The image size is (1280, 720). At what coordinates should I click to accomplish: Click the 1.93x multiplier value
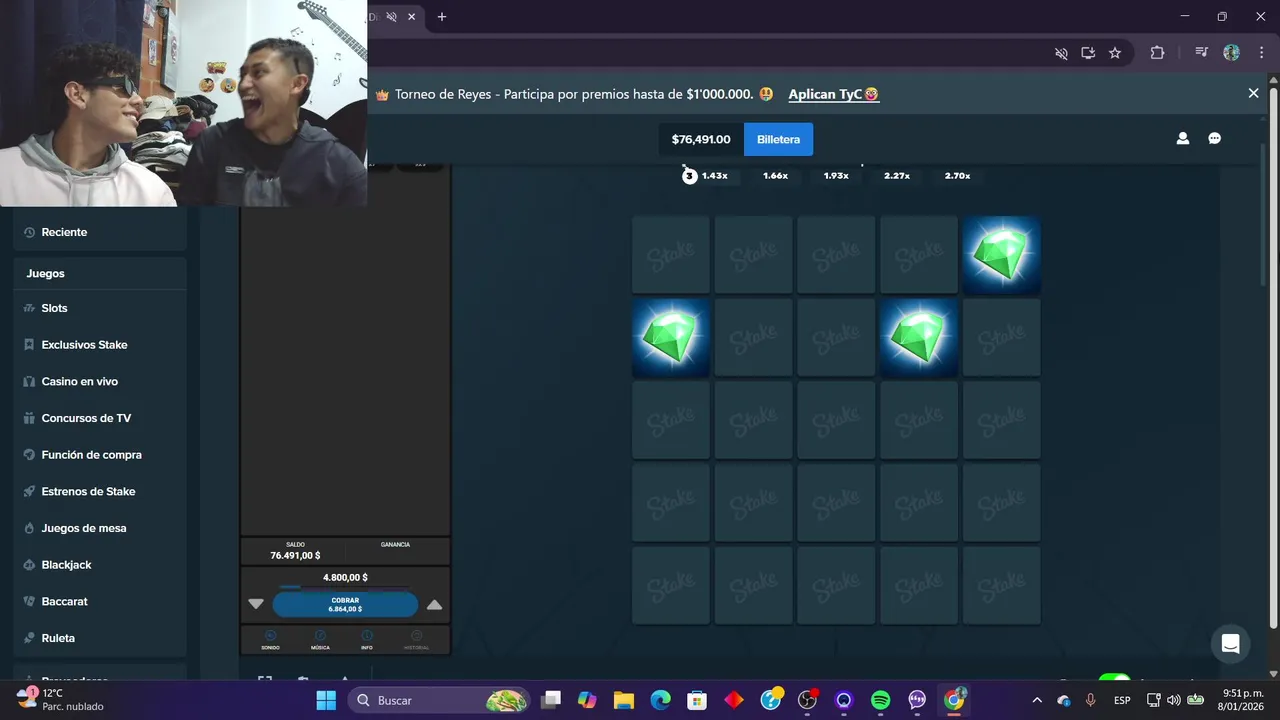[836, 176]
